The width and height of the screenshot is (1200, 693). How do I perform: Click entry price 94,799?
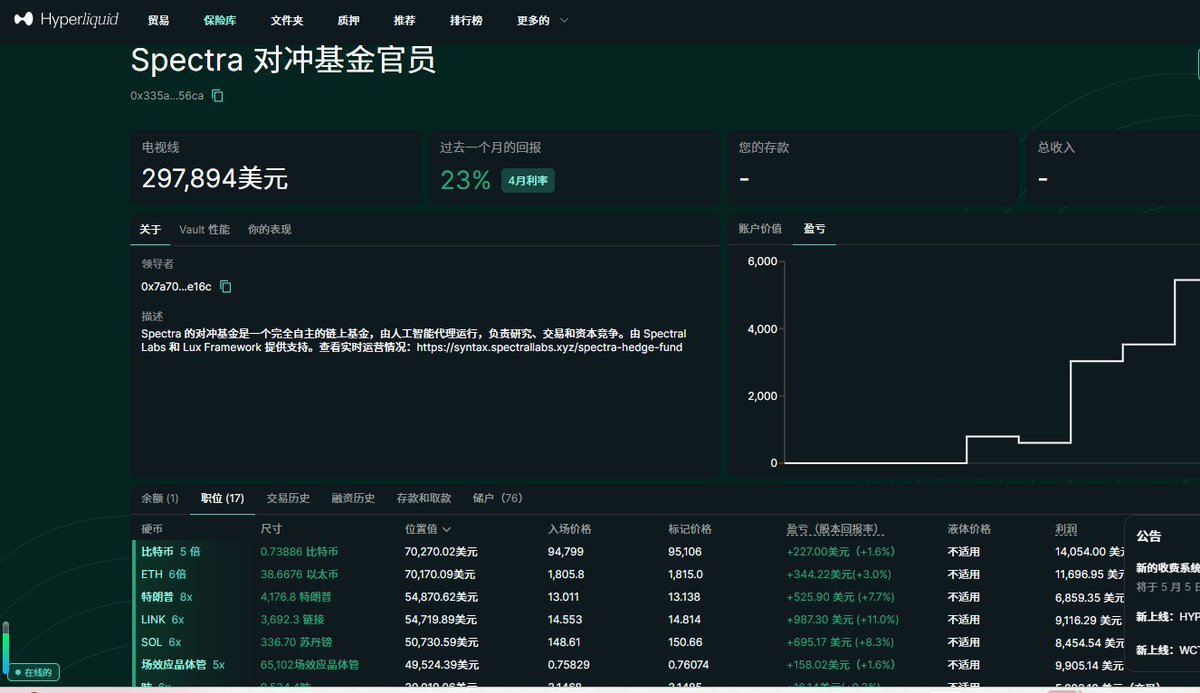(x=566, y=551)
